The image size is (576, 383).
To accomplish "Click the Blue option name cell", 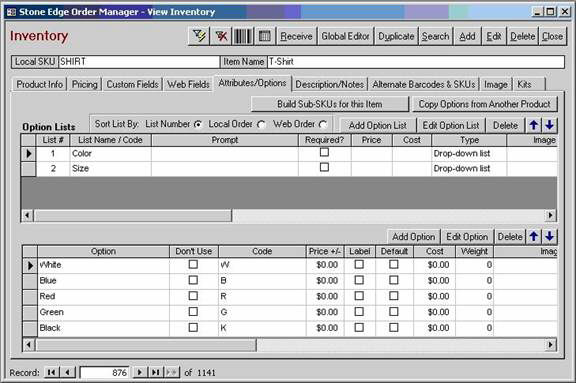I will (104, 281).
